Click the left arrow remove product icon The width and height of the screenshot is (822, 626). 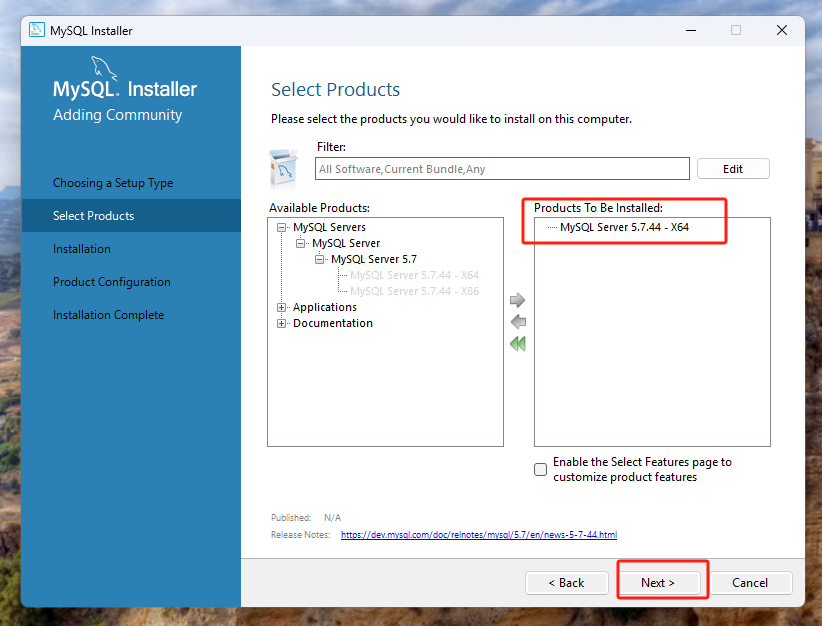pos(517,322)
